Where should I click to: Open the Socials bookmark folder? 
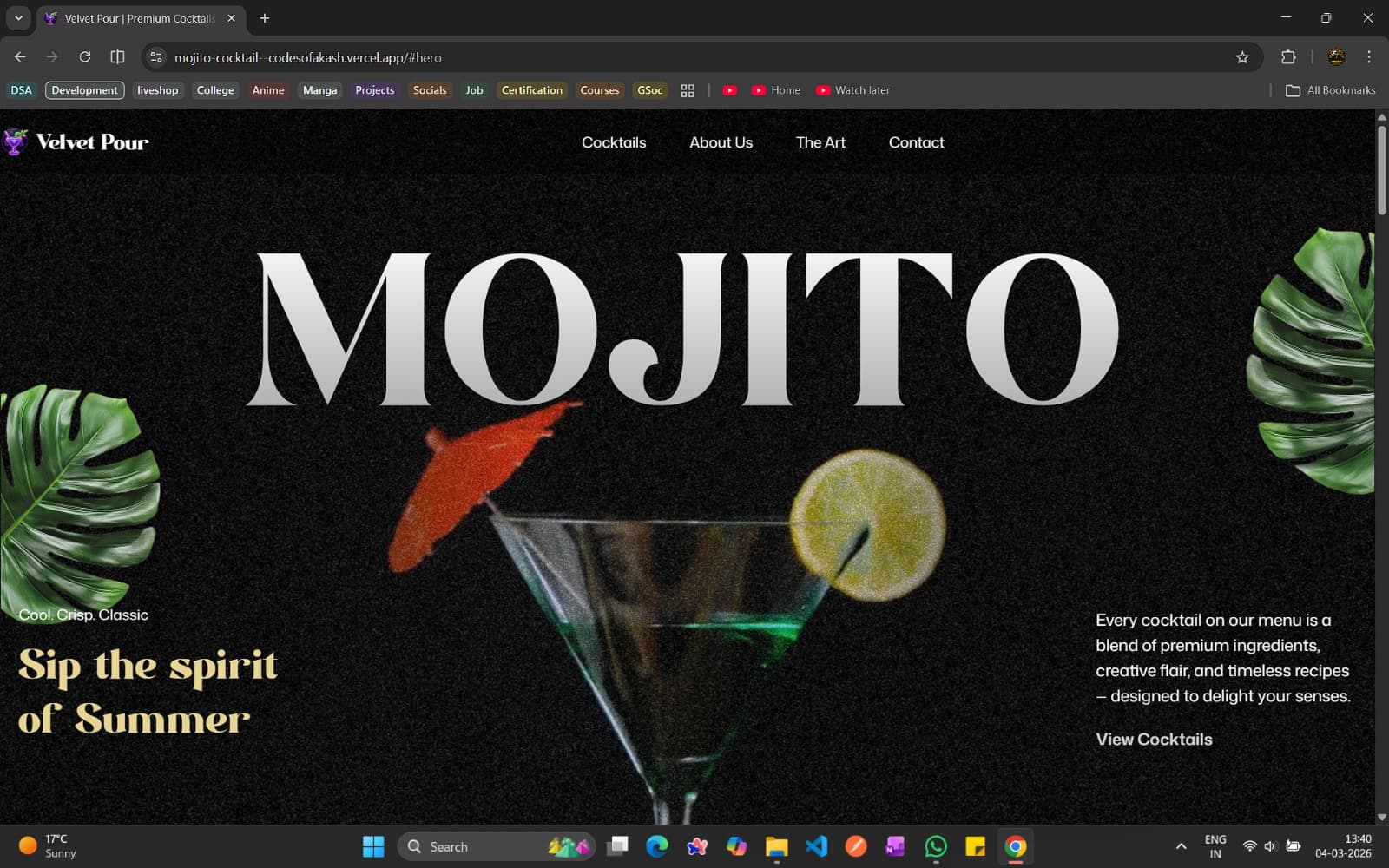pyautogui.click(x=430, y=90)
